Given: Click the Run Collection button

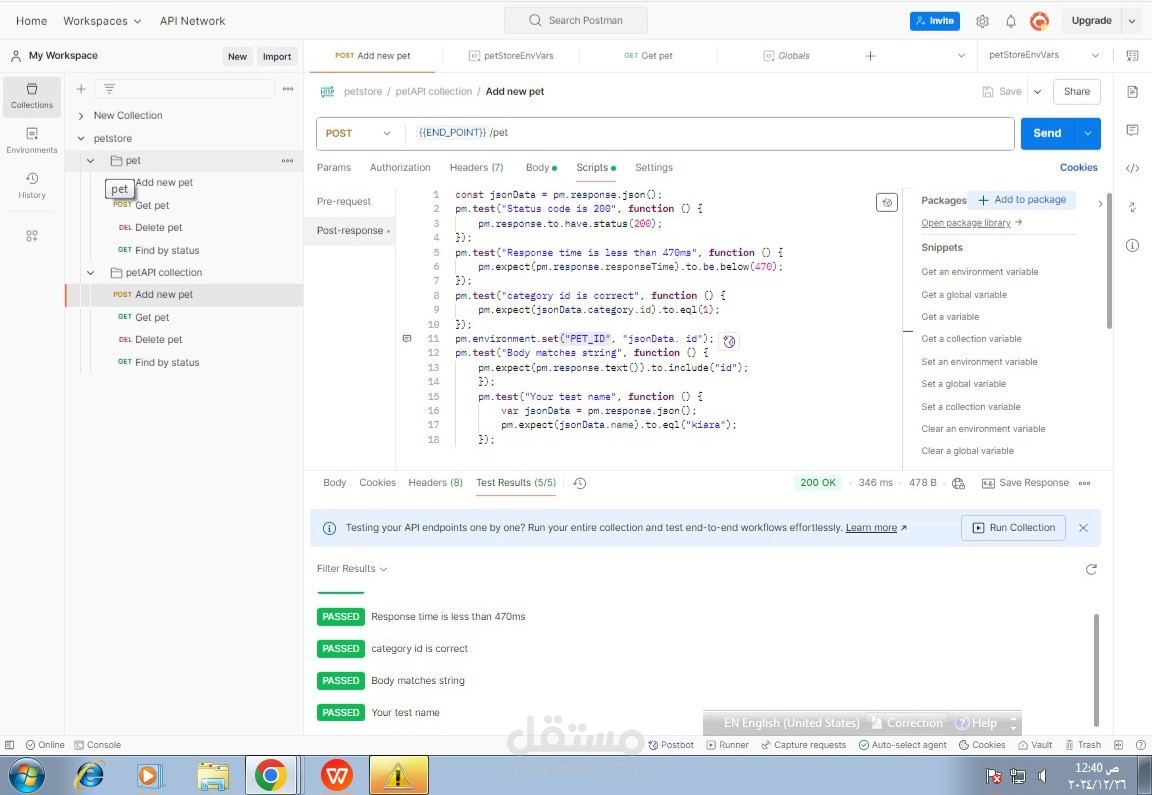Looking at the screenshot, I should click(1013, 527).
